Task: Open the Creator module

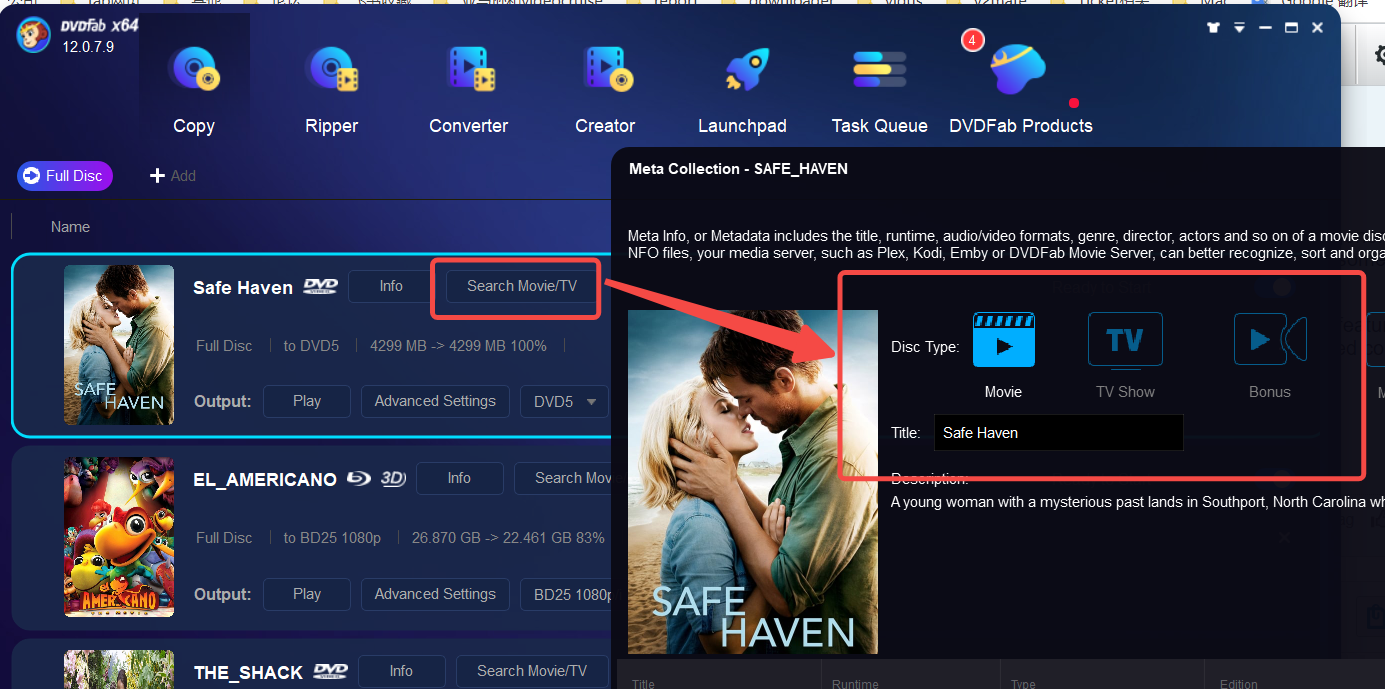Action: point(605,91)
